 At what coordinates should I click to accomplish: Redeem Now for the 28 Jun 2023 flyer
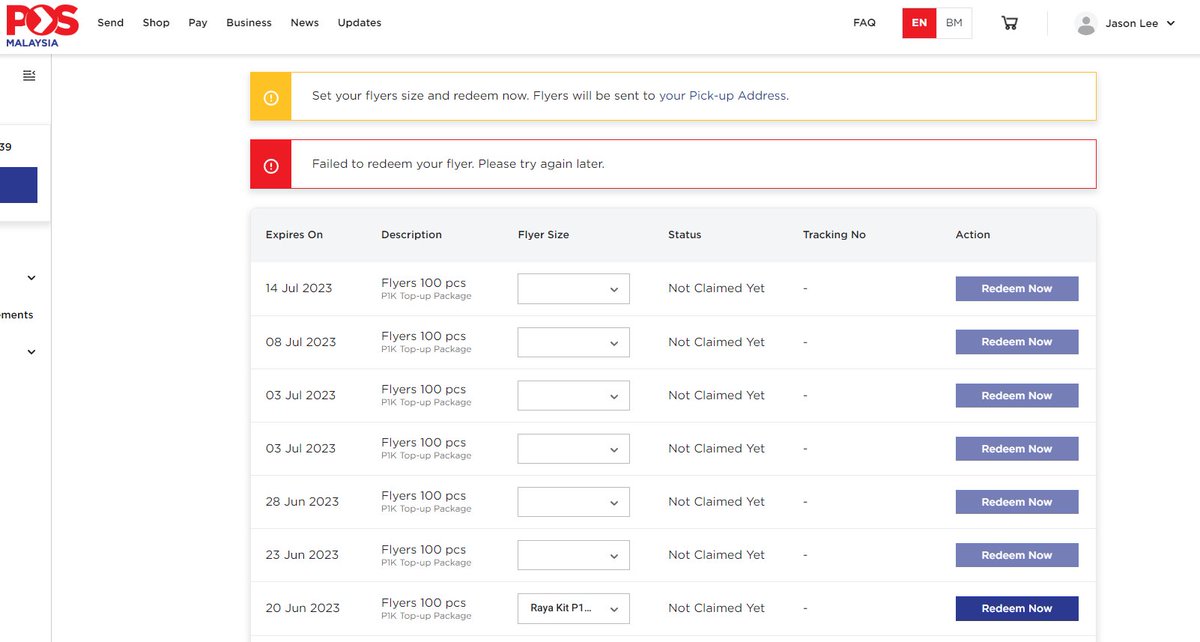[1017, 502]
